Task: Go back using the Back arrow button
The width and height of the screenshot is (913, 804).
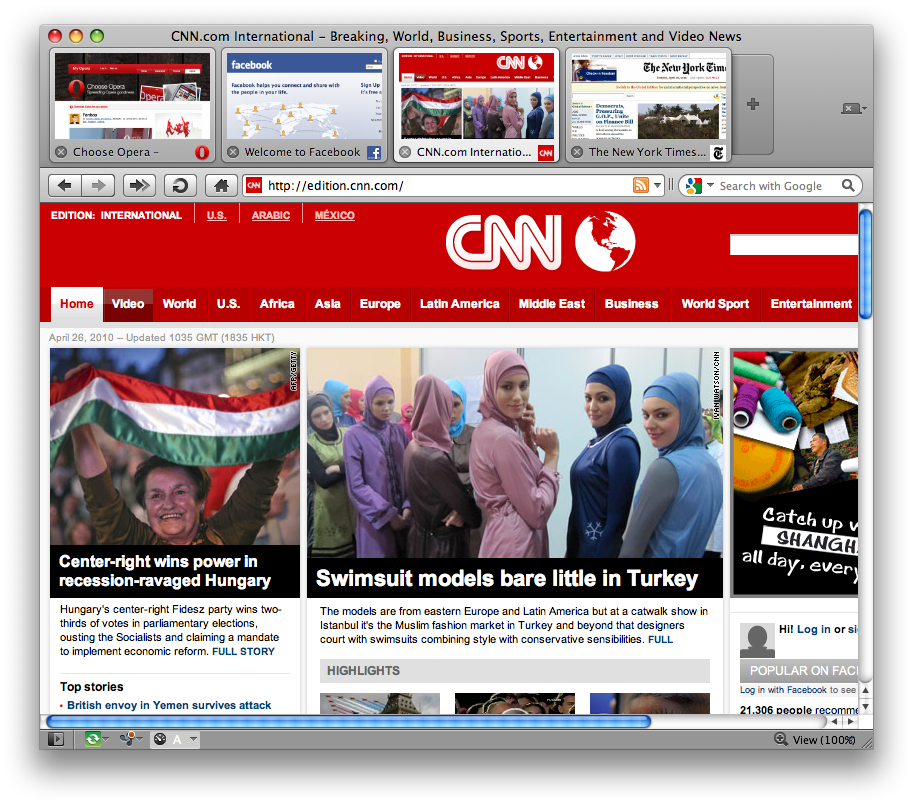Action: coord(65,186)
